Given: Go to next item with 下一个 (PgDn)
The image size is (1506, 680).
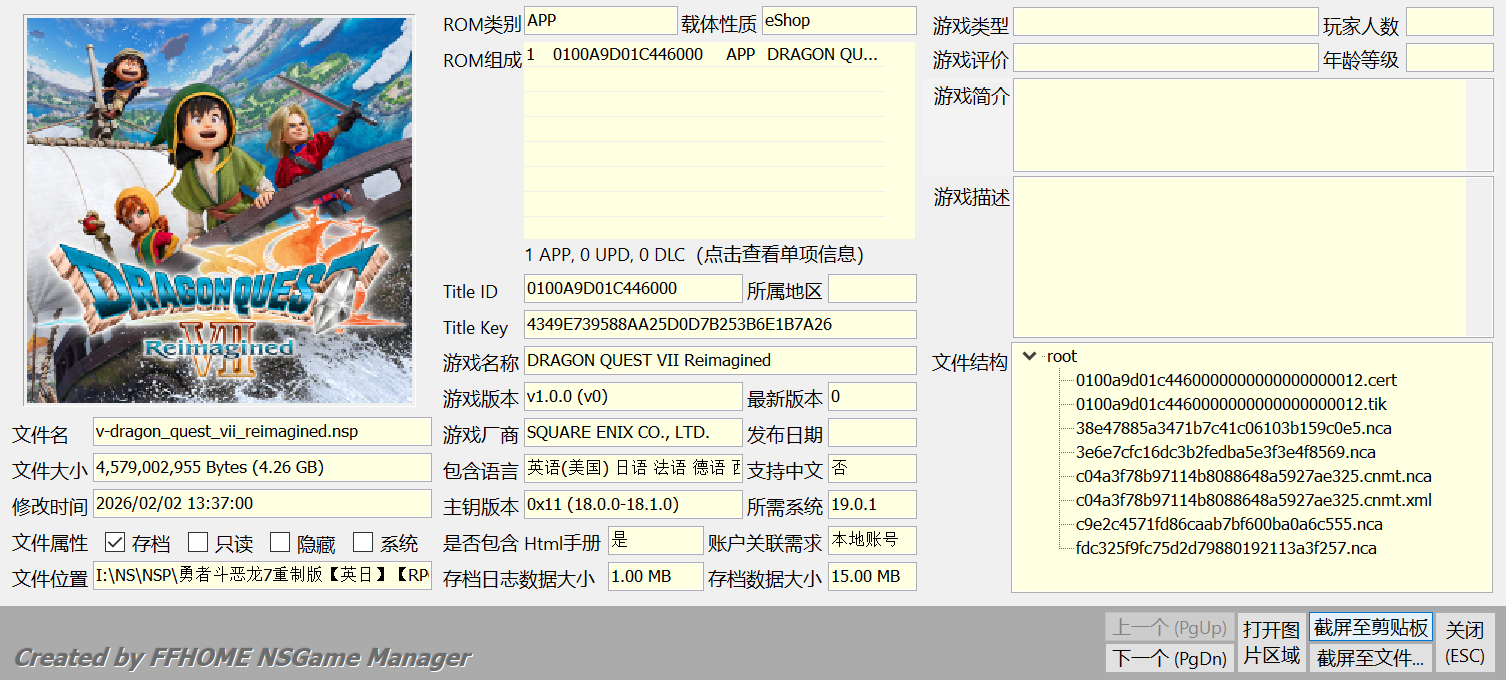Looking at the screenshot, I should [x=1169, y=658].
